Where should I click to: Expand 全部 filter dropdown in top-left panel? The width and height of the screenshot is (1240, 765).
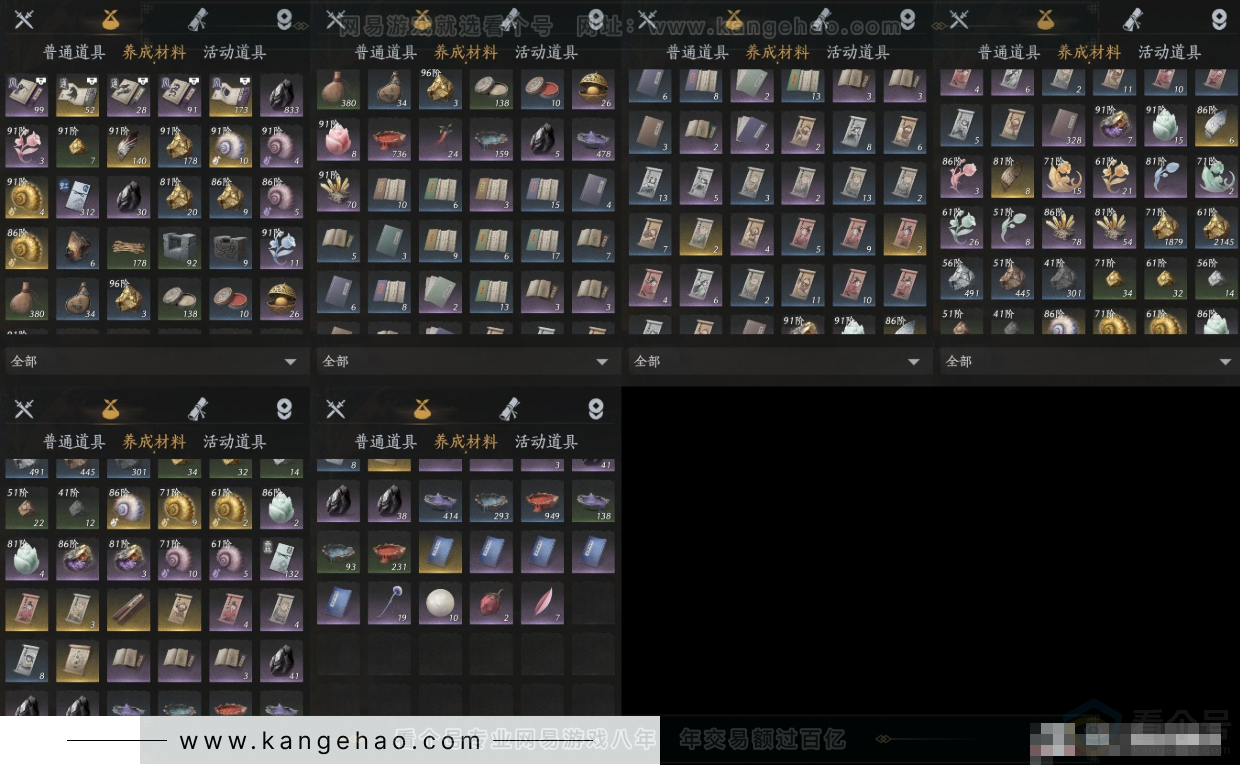[155, 361]
